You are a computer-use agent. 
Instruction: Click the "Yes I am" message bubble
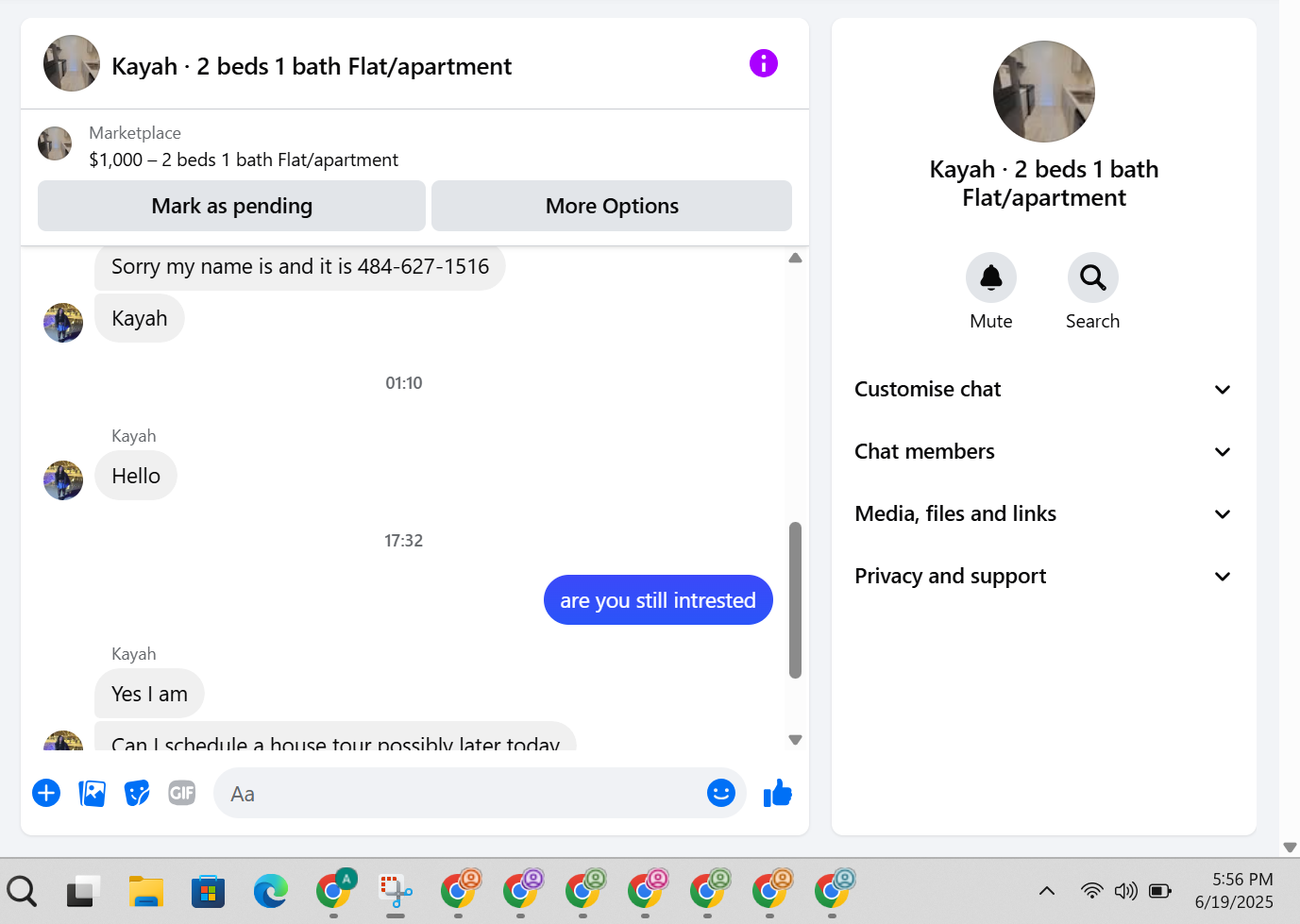(x=149, y=694)
